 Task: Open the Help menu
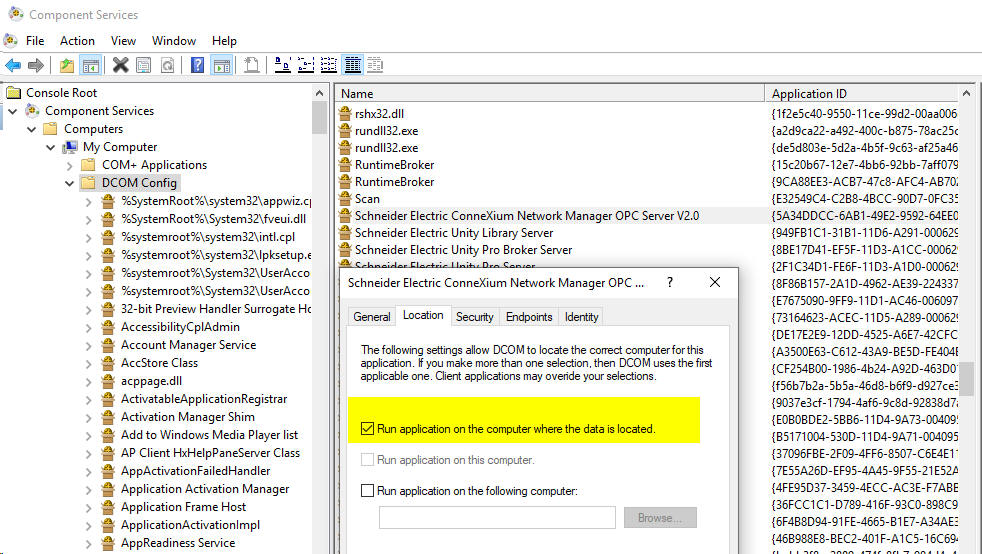224,41
